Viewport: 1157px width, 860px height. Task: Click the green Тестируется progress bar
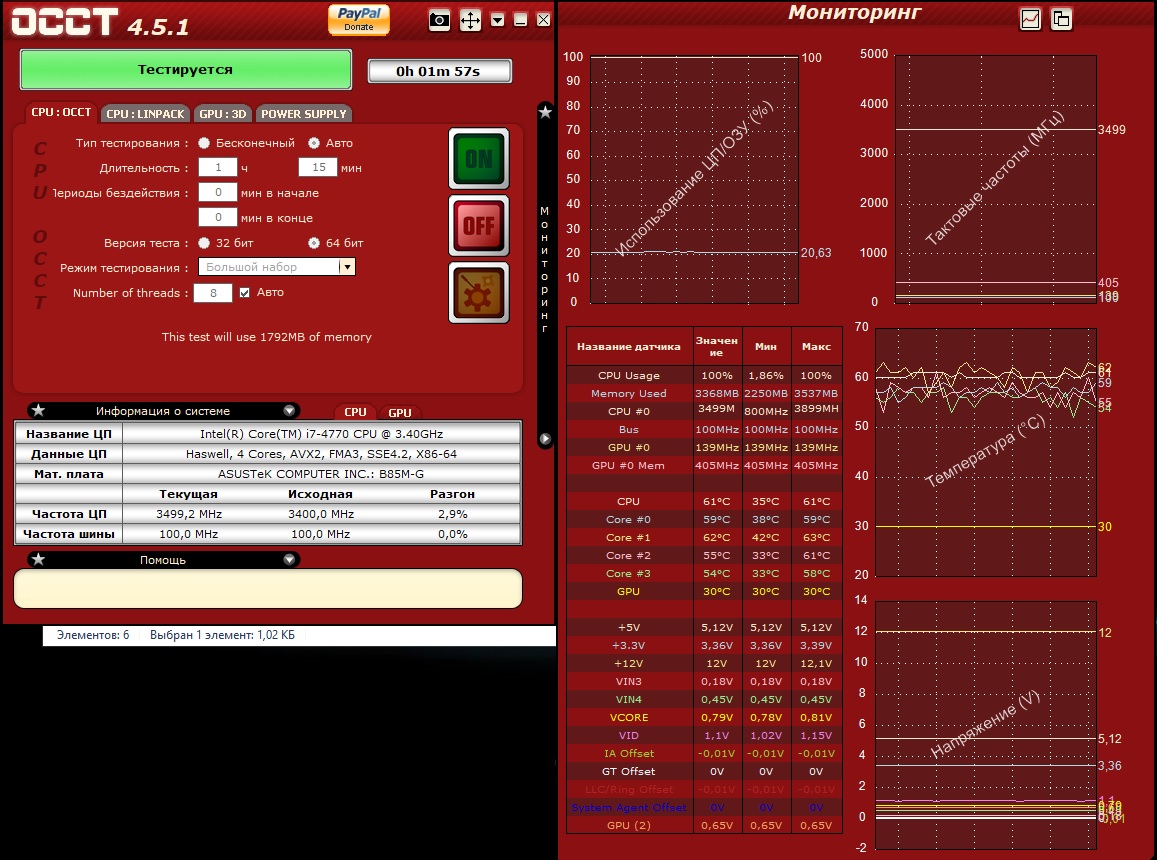point(185,69)
